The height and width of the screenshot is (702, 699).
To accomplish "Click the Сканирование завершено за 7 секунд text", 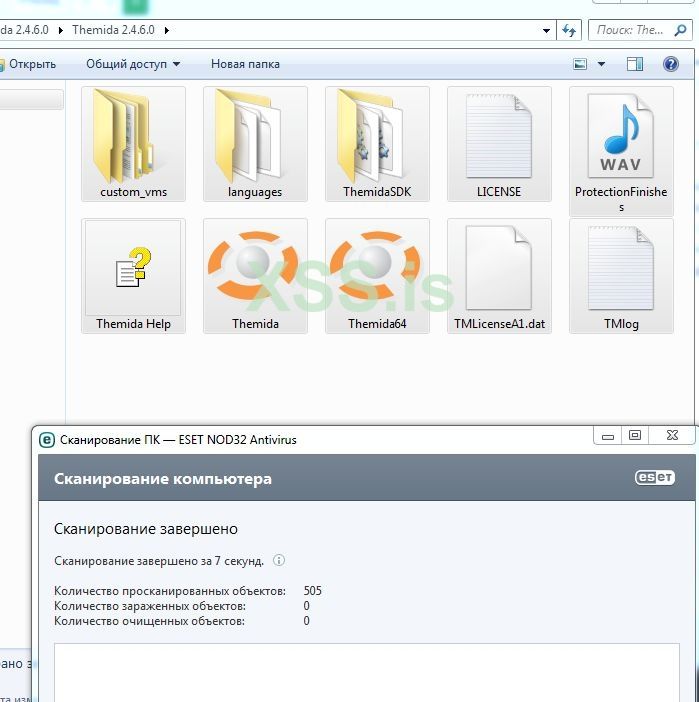I will coord(159,561).
